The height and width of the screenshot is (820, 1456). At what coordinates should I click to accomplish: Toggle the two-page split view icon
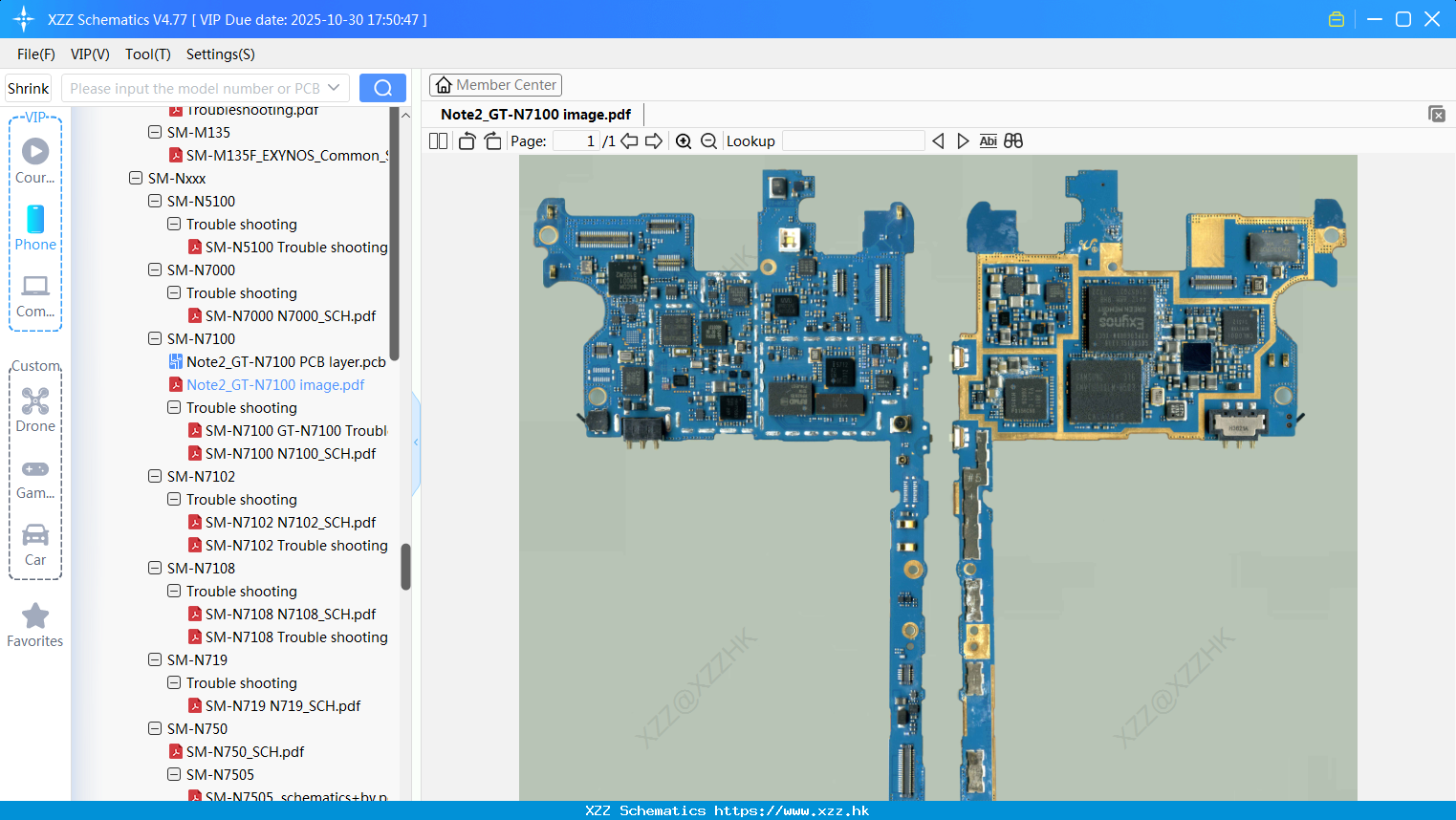click(438, 141)
